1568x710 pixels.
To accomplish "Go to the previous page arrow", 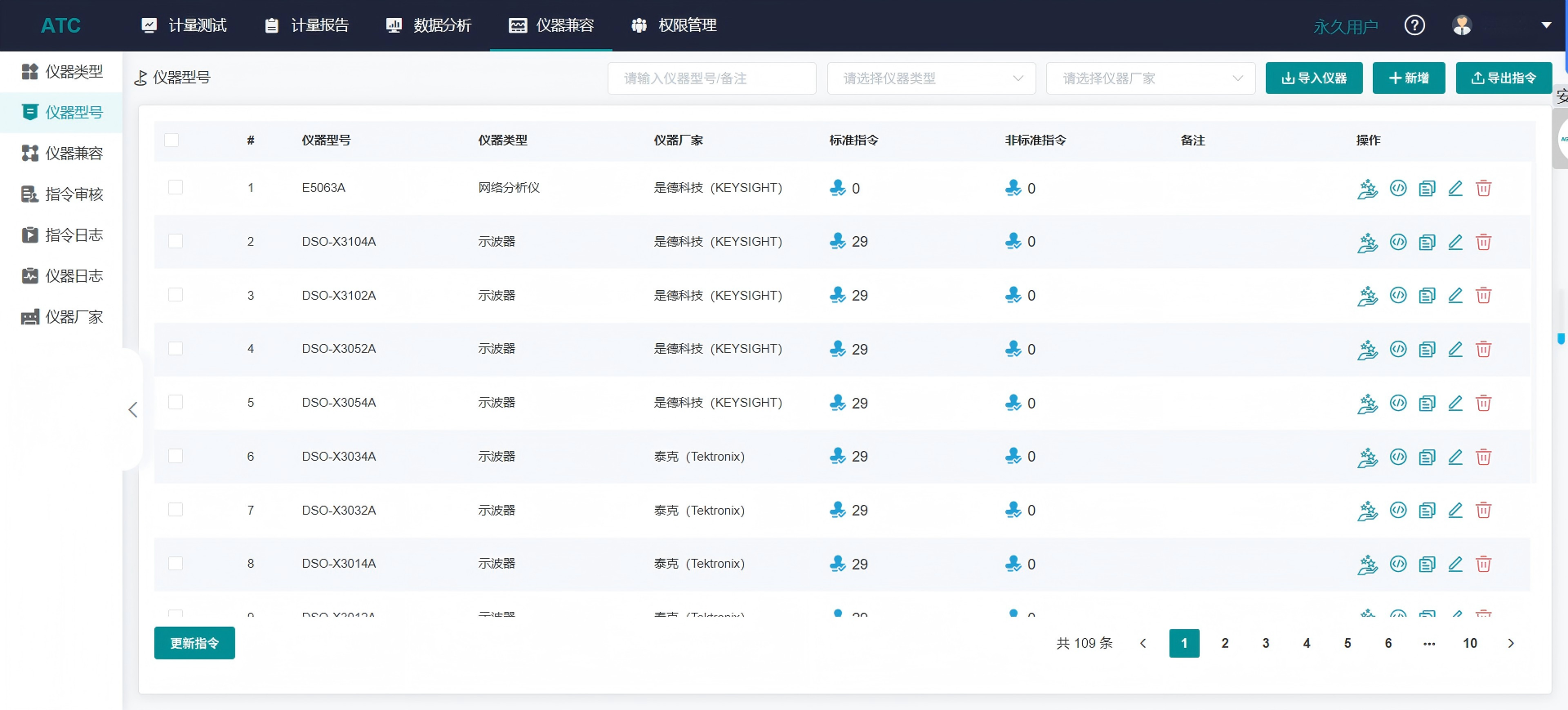I will 1143,644.
